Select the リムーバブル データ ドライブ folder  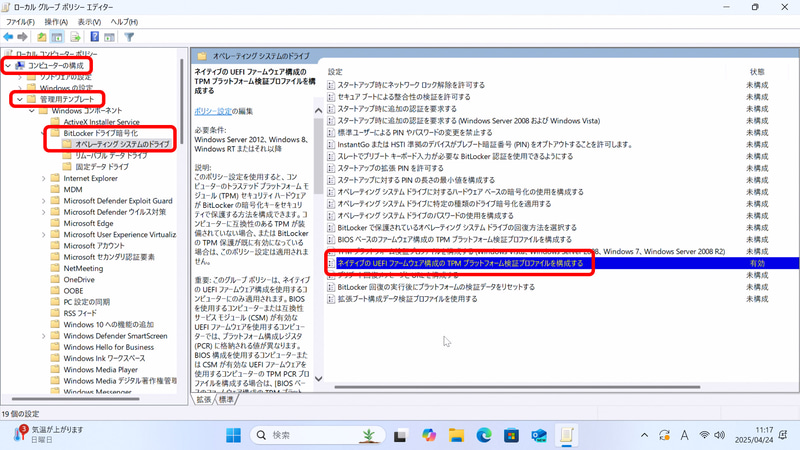[111, 155]
